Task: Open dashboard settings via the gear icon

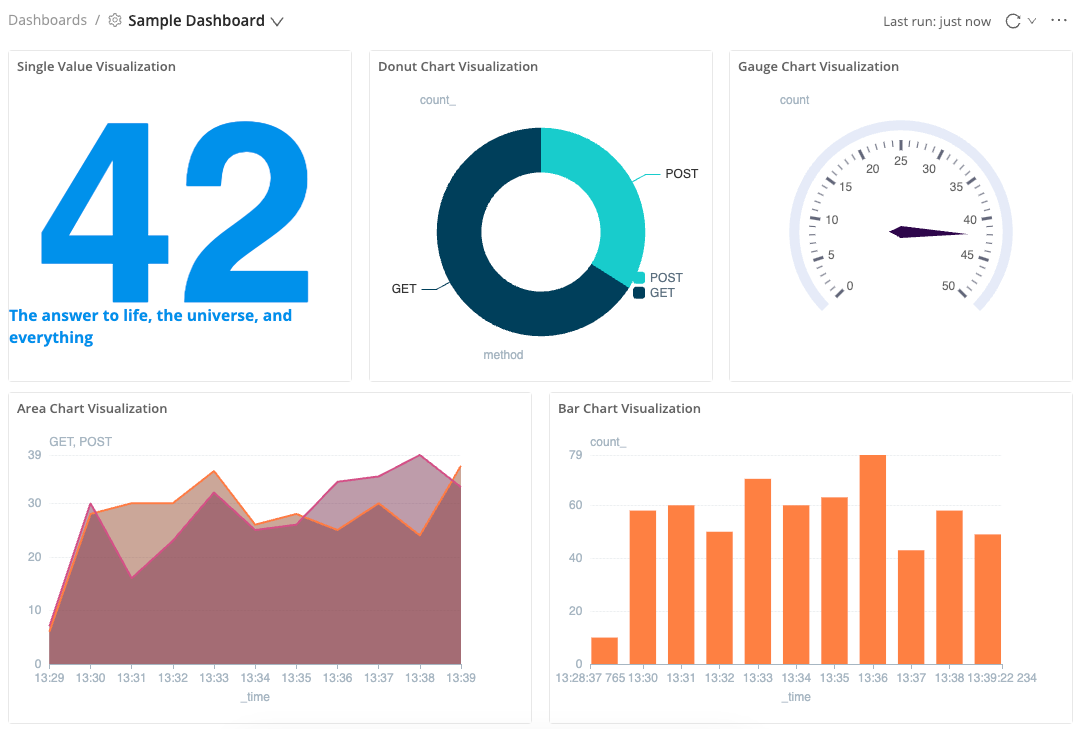Action: point(114,19)
